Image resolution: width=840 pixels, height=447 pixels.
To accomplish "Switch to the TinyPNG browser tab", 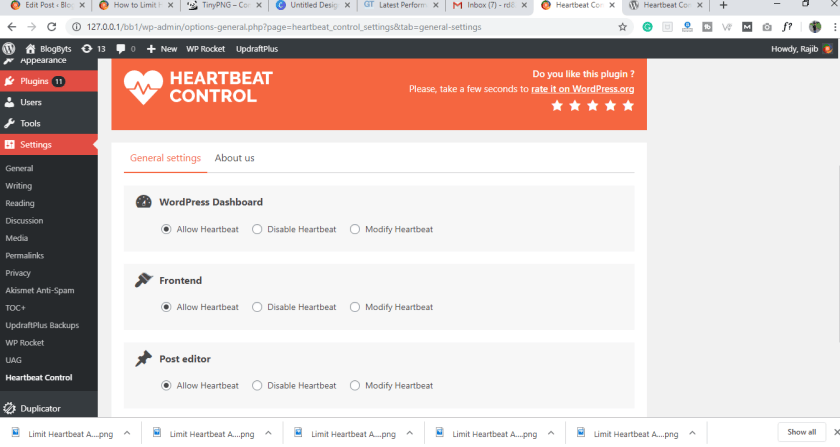I will (x=224, y=5).
